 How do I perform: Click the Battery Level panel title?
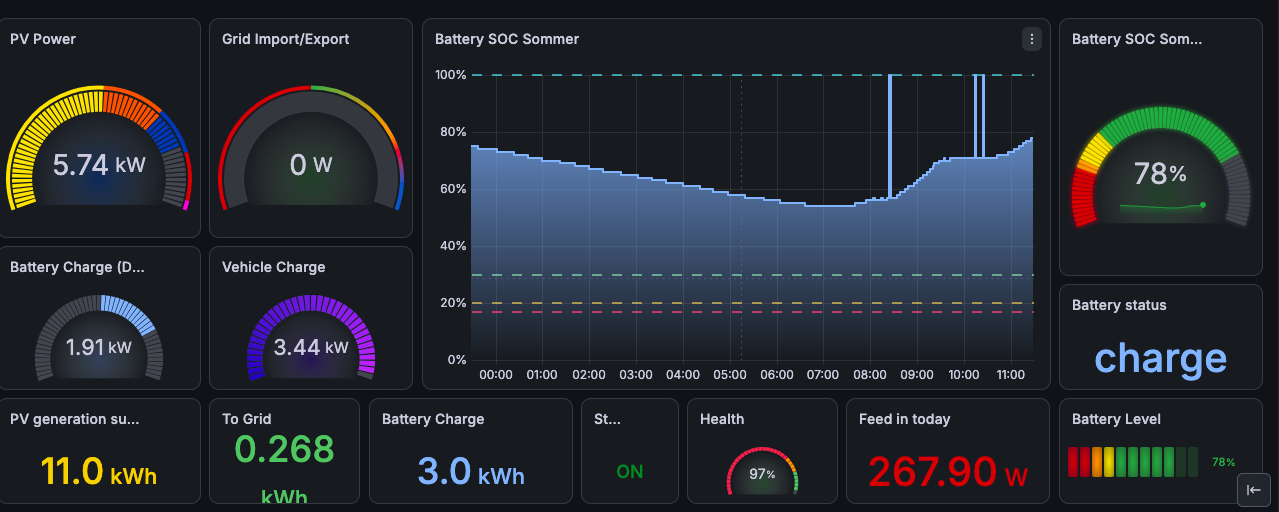[1116, 419]
